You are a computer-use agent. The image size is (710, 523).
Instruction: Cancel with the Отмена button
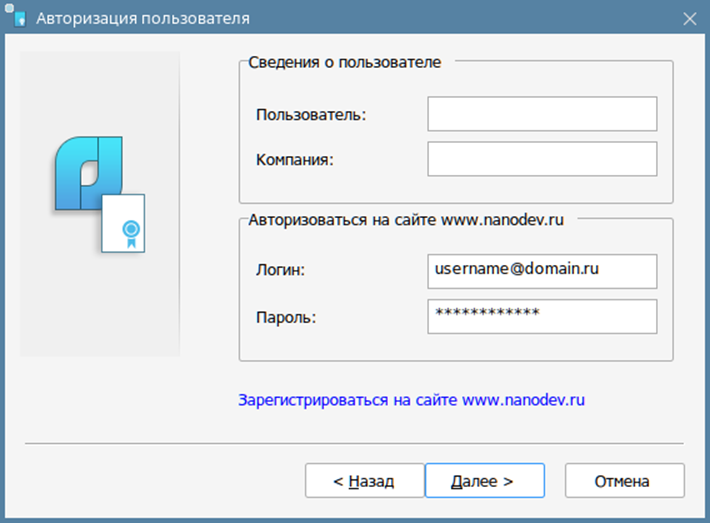coord(624,480)
